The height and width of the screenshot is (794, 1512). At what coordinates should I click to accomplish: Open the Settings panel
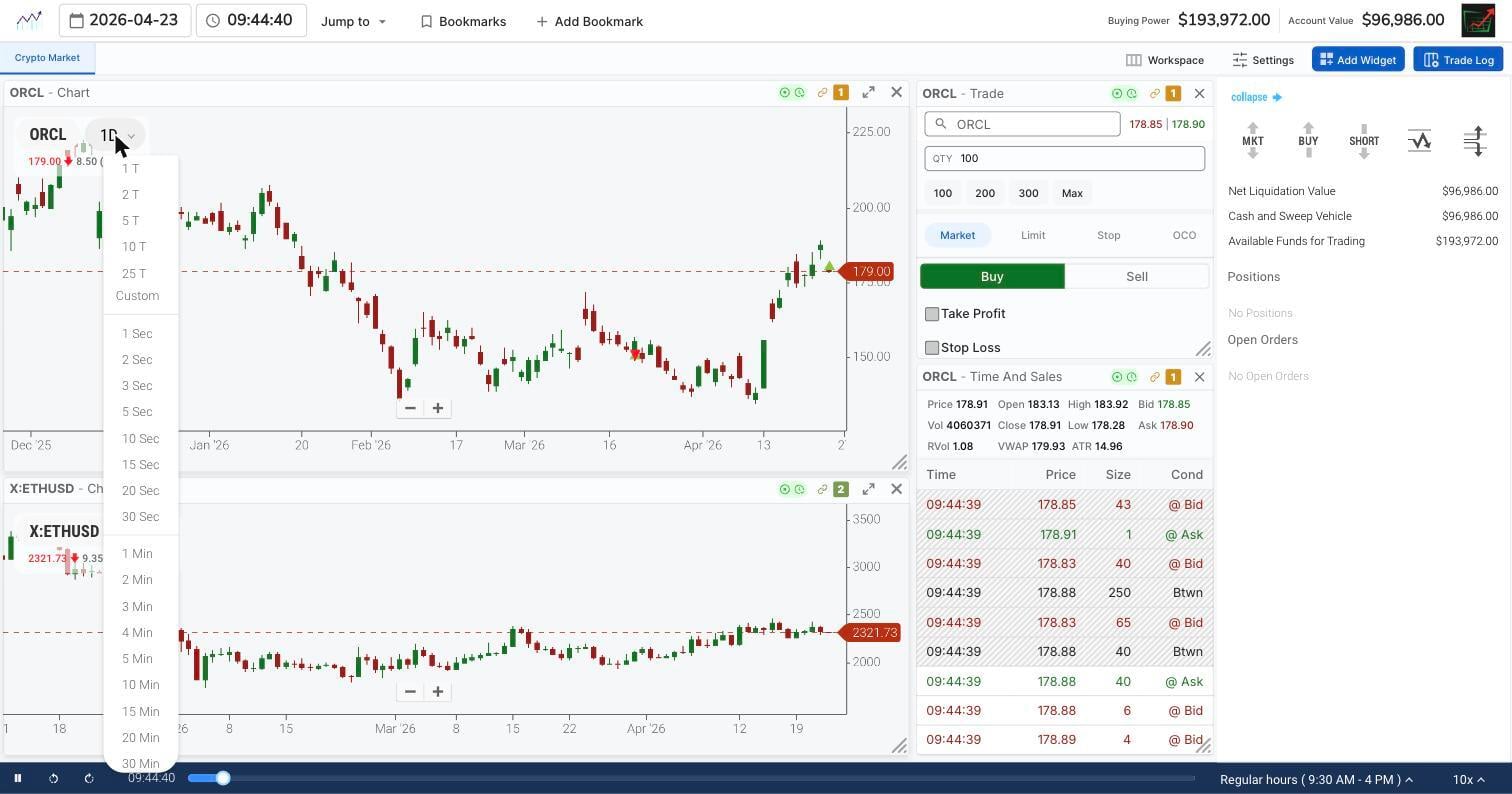click(1263, 60)
